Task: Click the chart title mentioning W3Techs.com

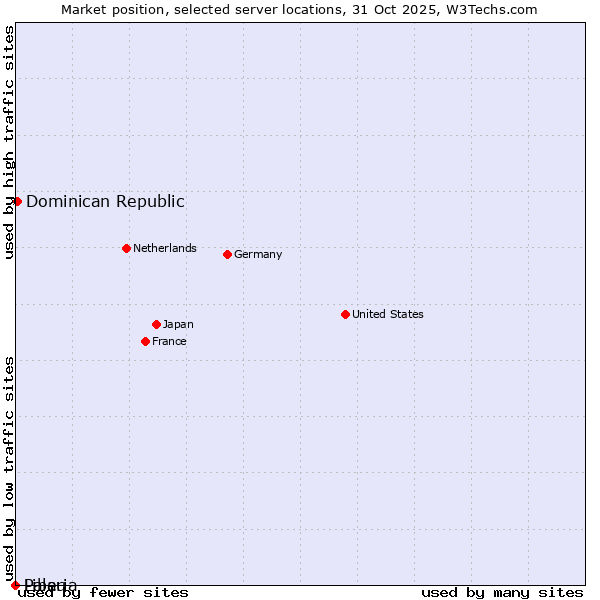Action: [x=299, y=9]
